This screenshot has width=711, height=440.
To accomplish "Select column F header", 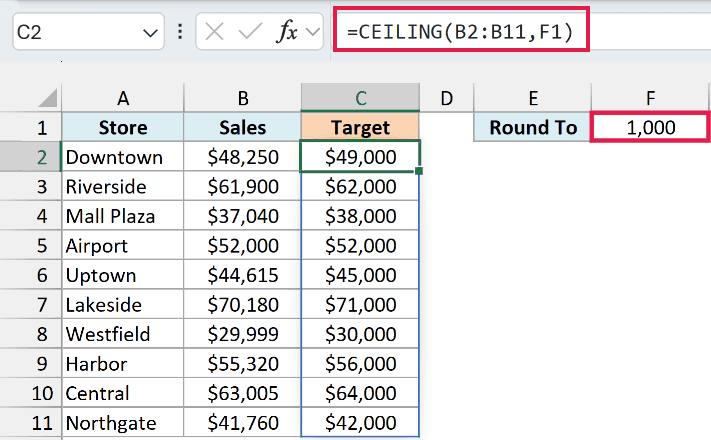I will click(650, 98).
